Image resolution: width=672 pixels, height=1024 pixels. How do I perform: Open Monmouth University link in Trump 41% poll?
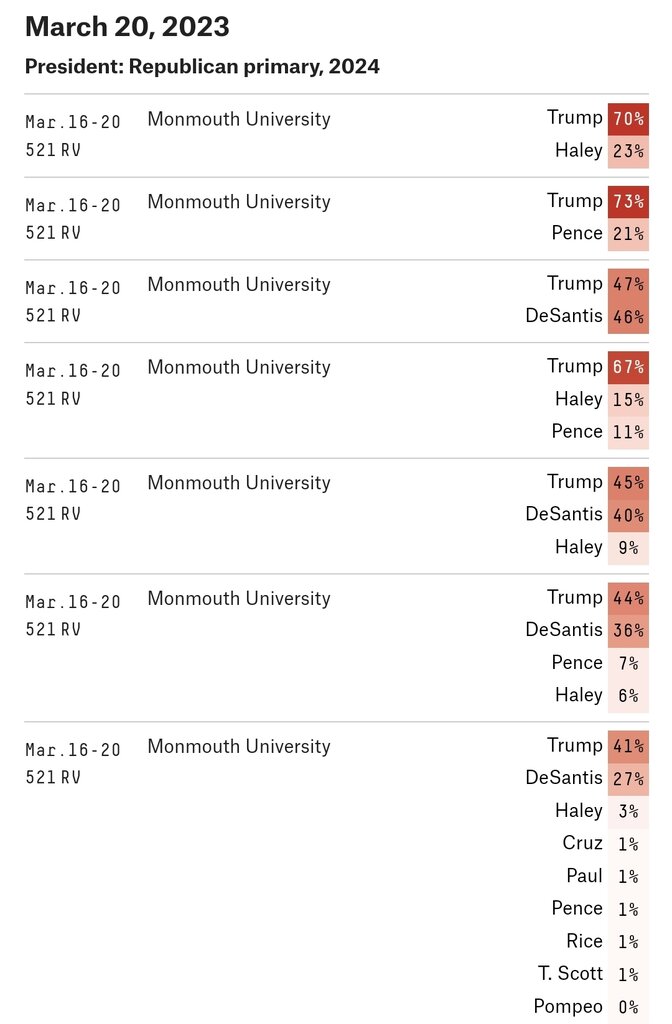tap(238, 746)
